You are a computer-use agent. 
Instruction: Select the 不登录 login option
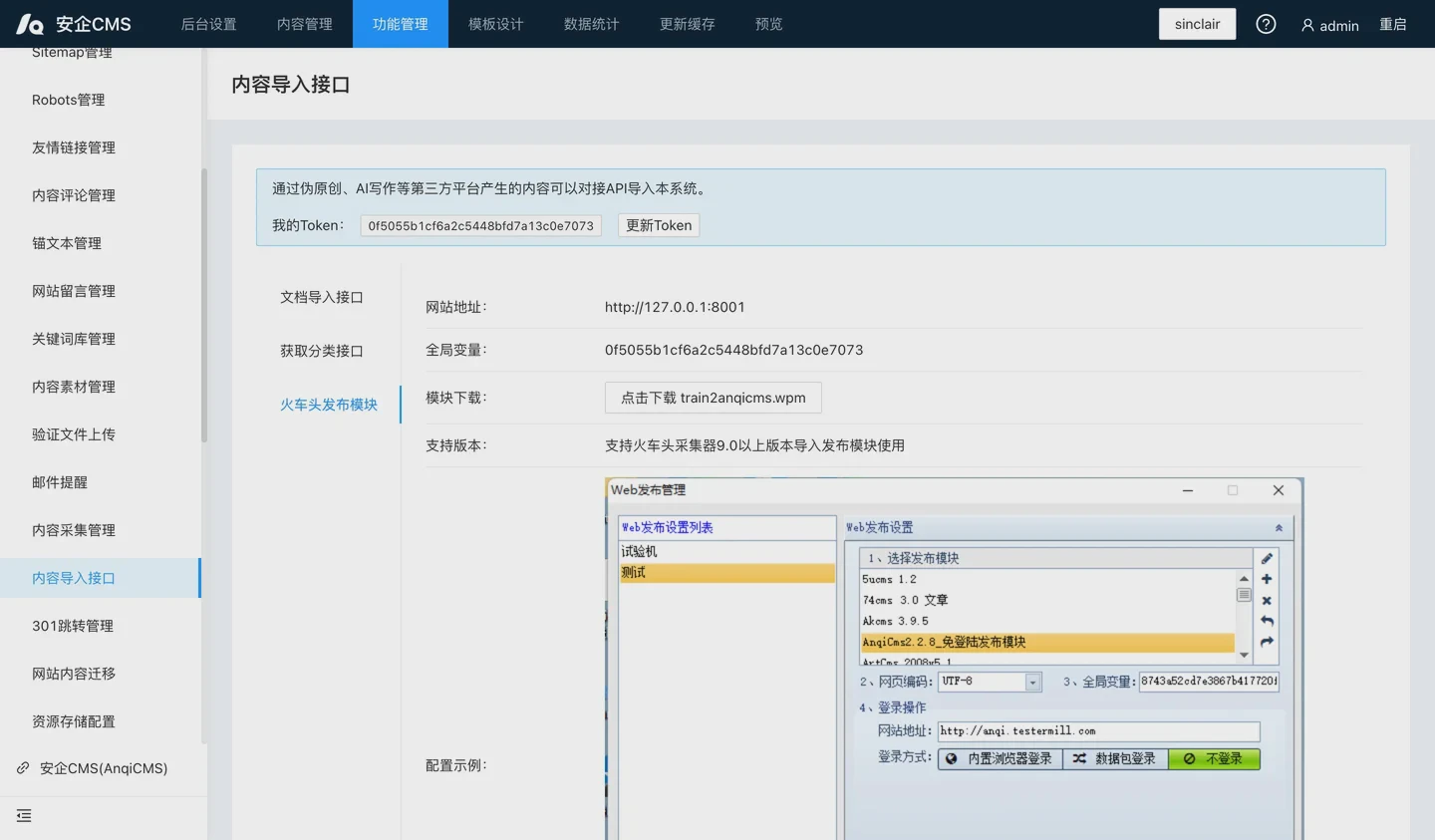(1214, 759)
